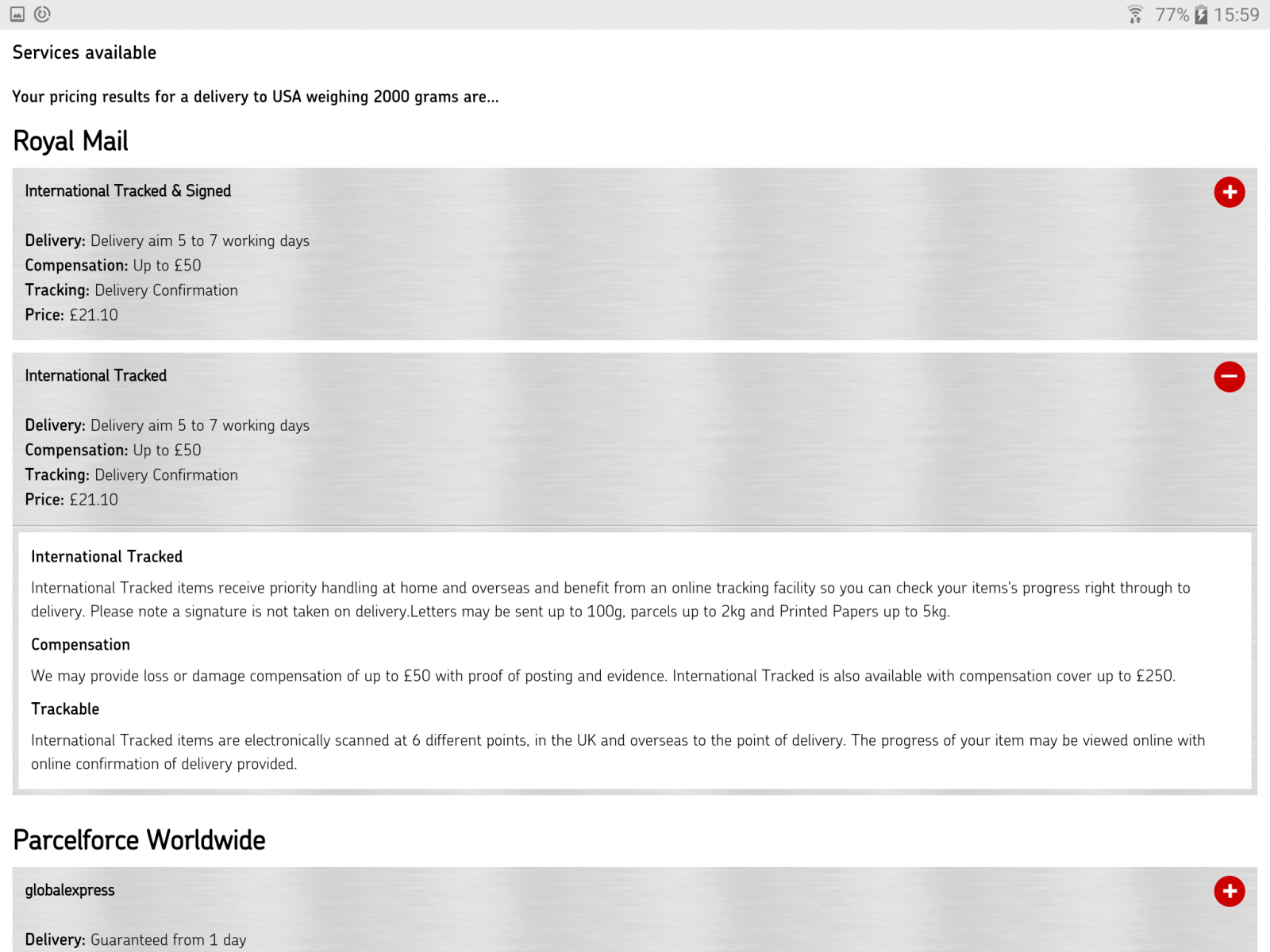1270x952 pixels.
Task: Tap the £21.10 price under Tracked & Signed
Action: pos(94,315)
